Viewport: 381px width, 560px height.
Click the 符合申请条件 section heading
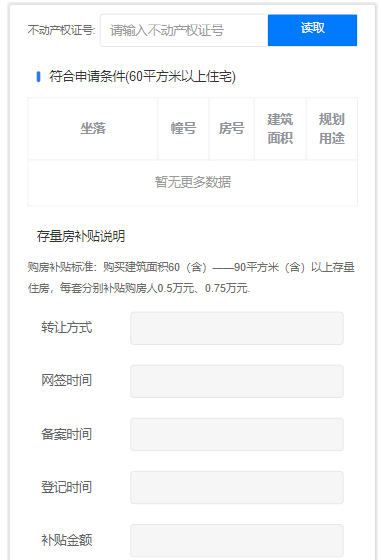142,76
